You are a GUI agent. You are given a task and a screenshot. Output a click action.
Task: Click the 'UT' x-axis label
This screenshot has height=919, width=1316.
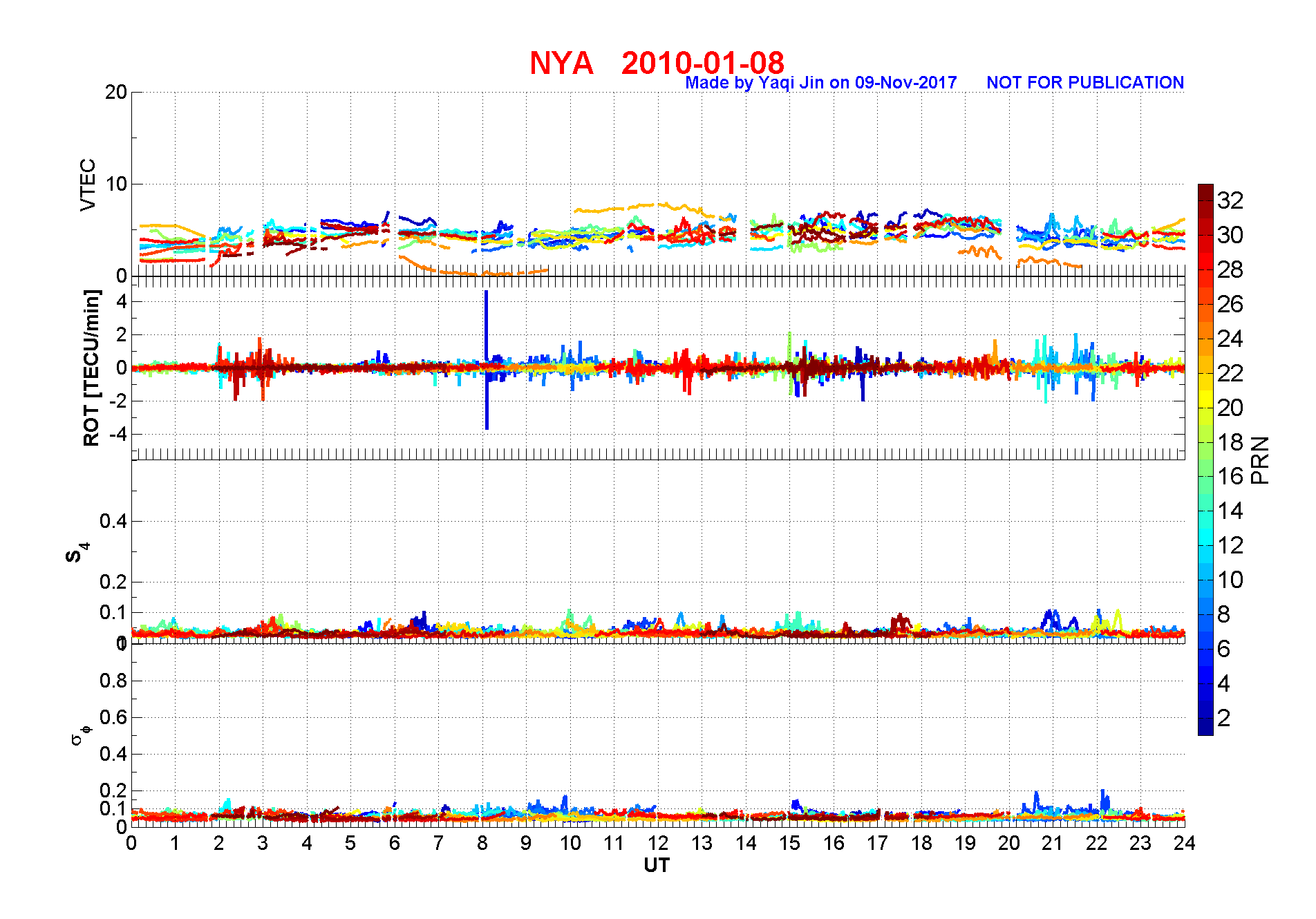pos(657,865)
